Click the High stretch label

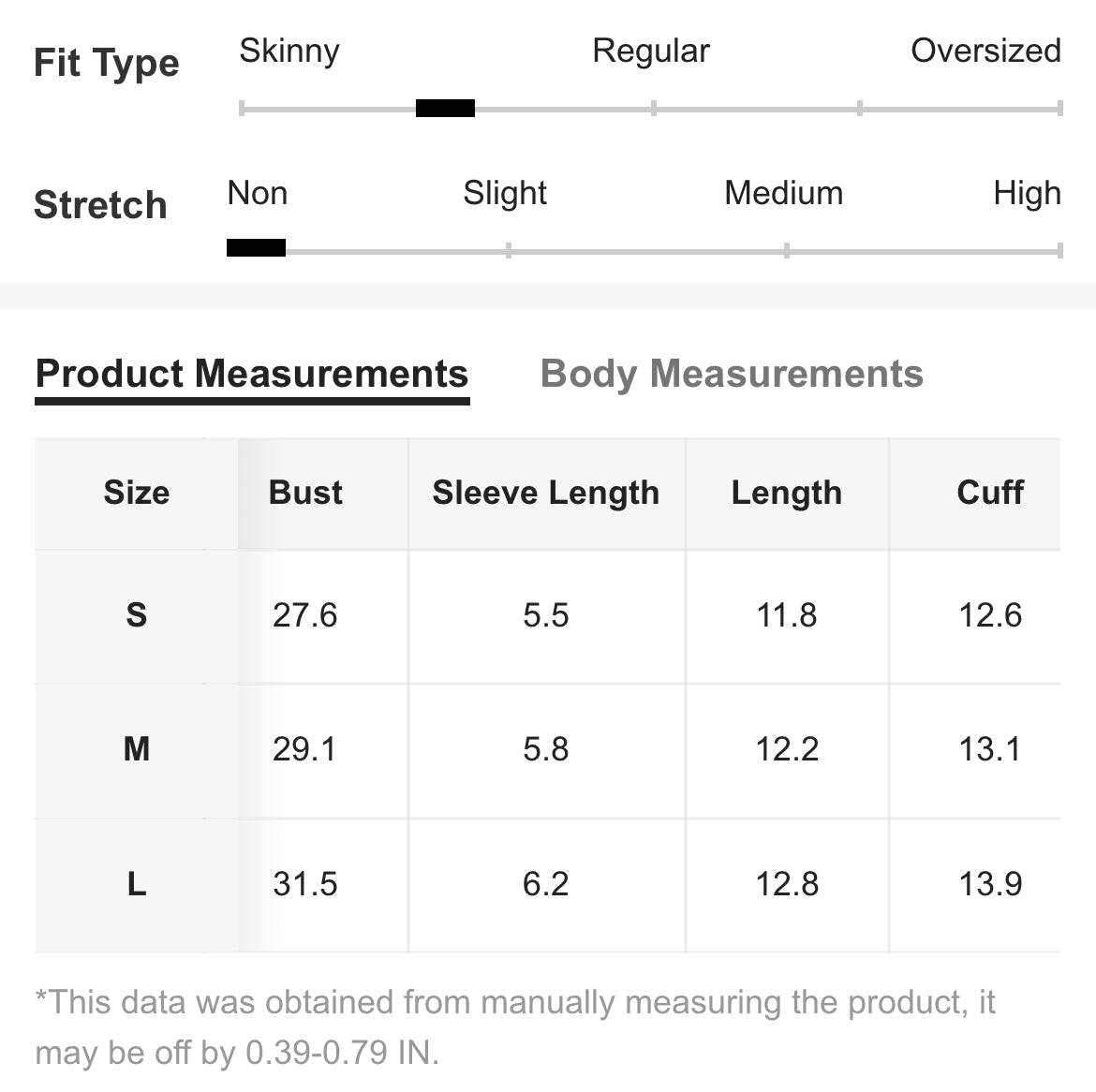coord(1027,193)
